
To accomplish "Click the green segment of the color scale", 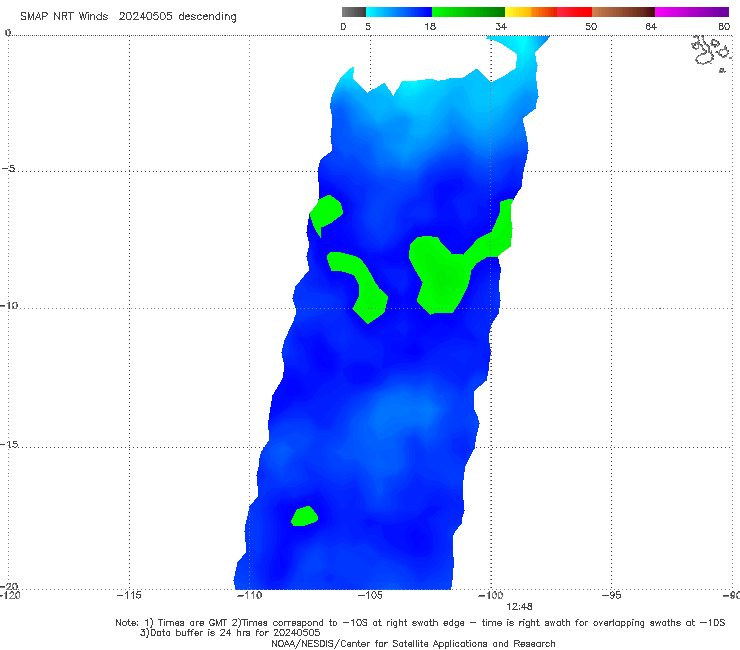I will tap(468, 12).
